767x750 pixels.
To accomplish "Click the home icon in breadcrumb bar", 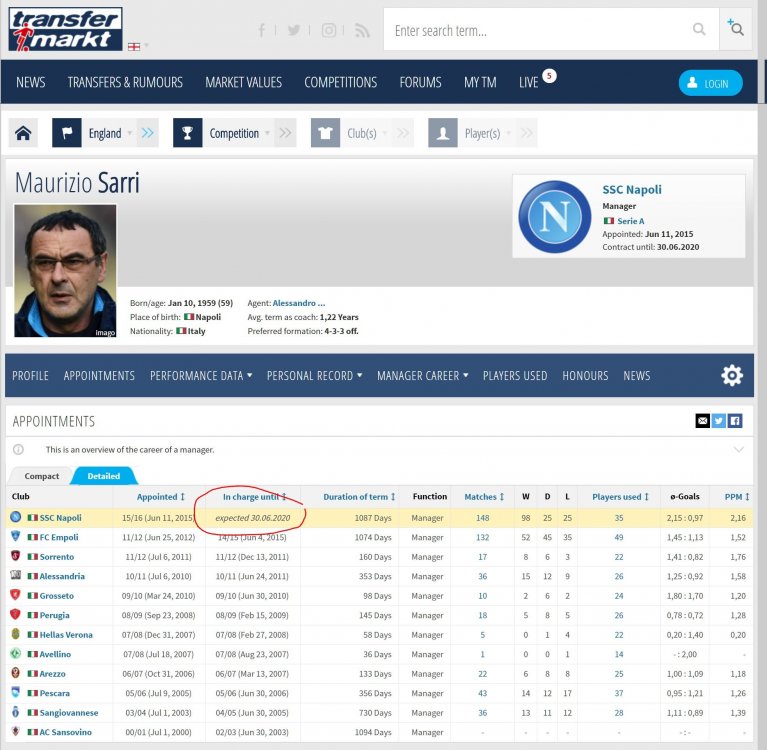I will pos(23,133).
